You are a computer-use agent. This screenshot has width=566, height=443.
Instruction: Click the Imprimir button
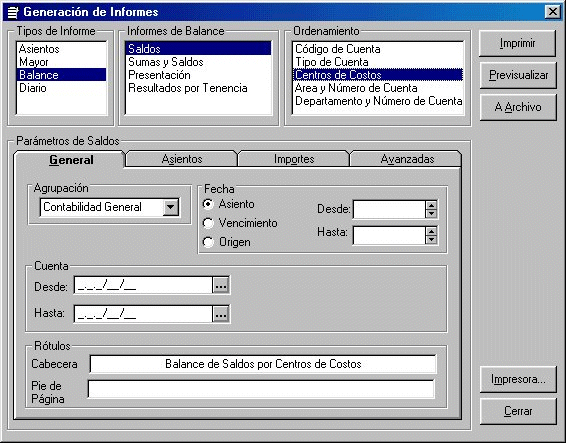pos(517,43)
